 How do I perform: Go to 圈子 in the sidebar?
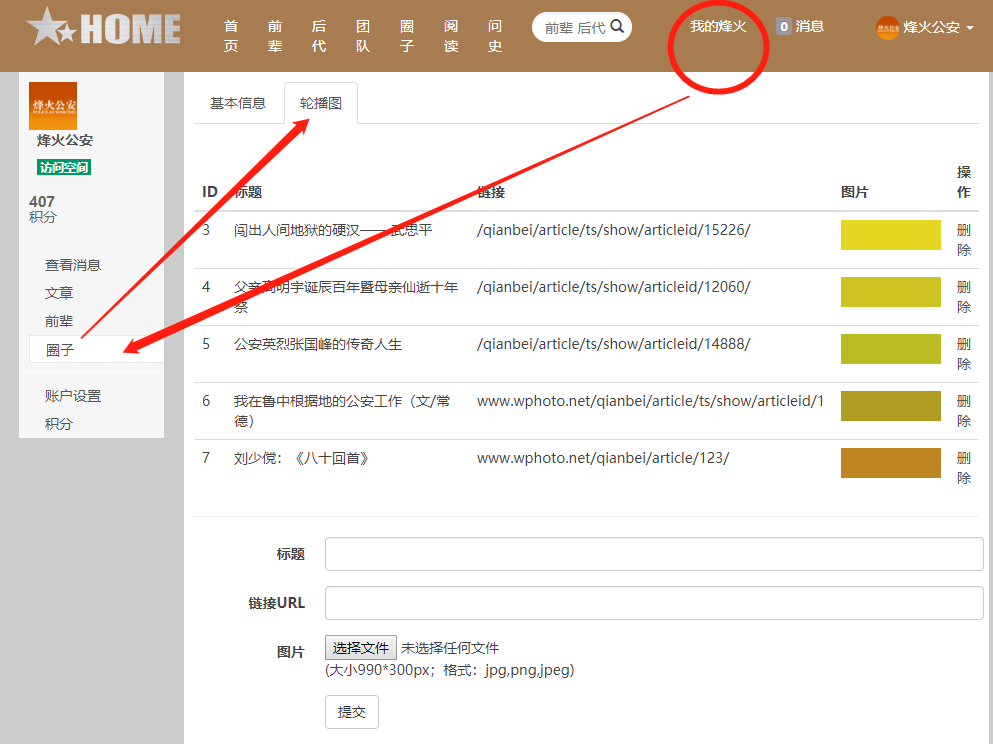point(60,350)
